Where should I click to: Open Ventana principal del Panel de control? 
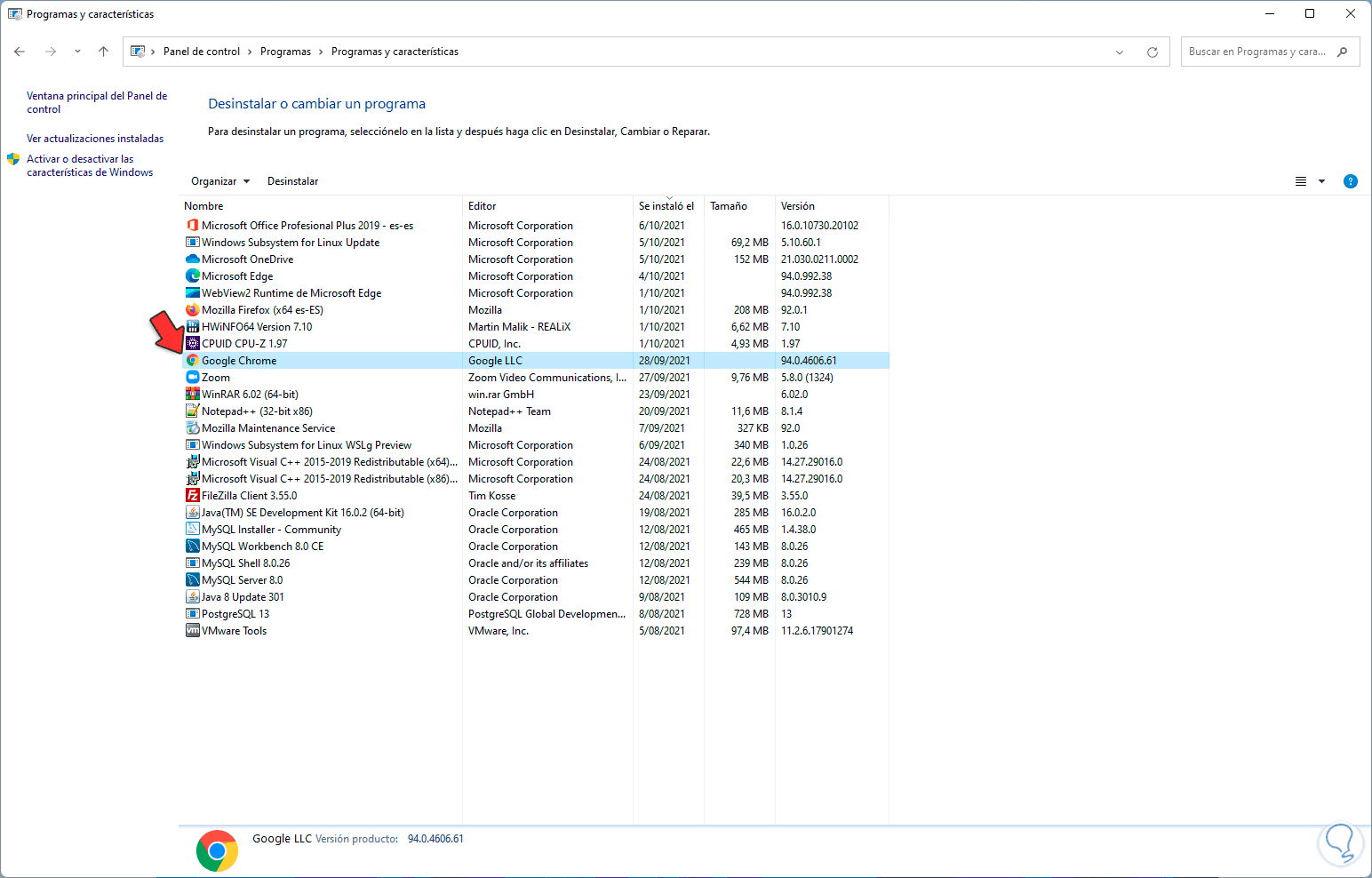[x=97, y=102]
